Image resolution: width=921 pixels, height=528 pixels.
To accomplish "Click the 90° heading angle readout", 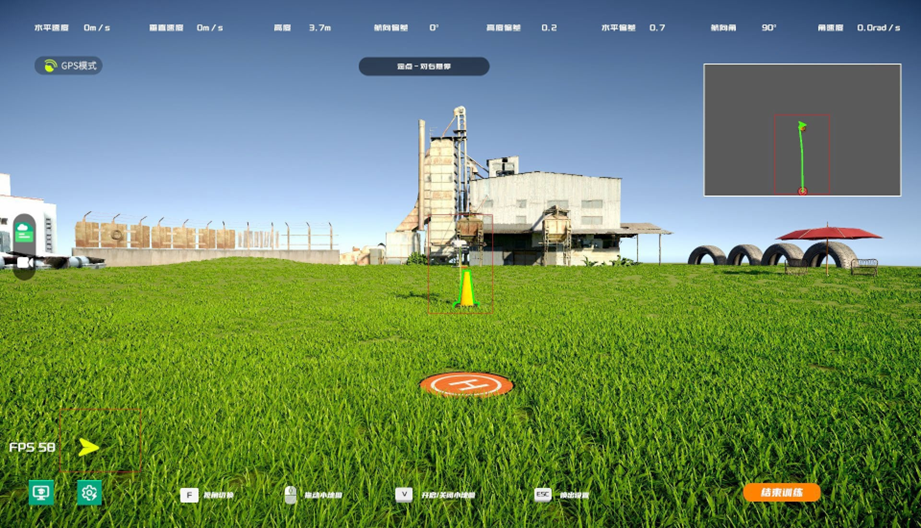I will tap(768, 28).
